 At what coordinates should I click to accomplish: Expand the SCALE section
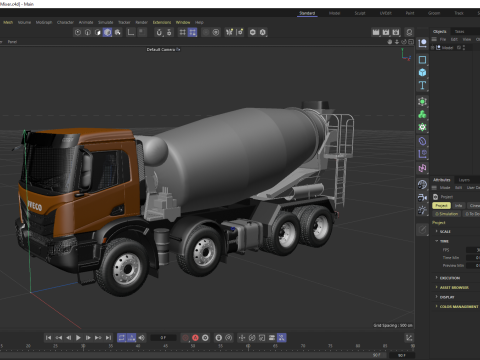coord(437,231)
